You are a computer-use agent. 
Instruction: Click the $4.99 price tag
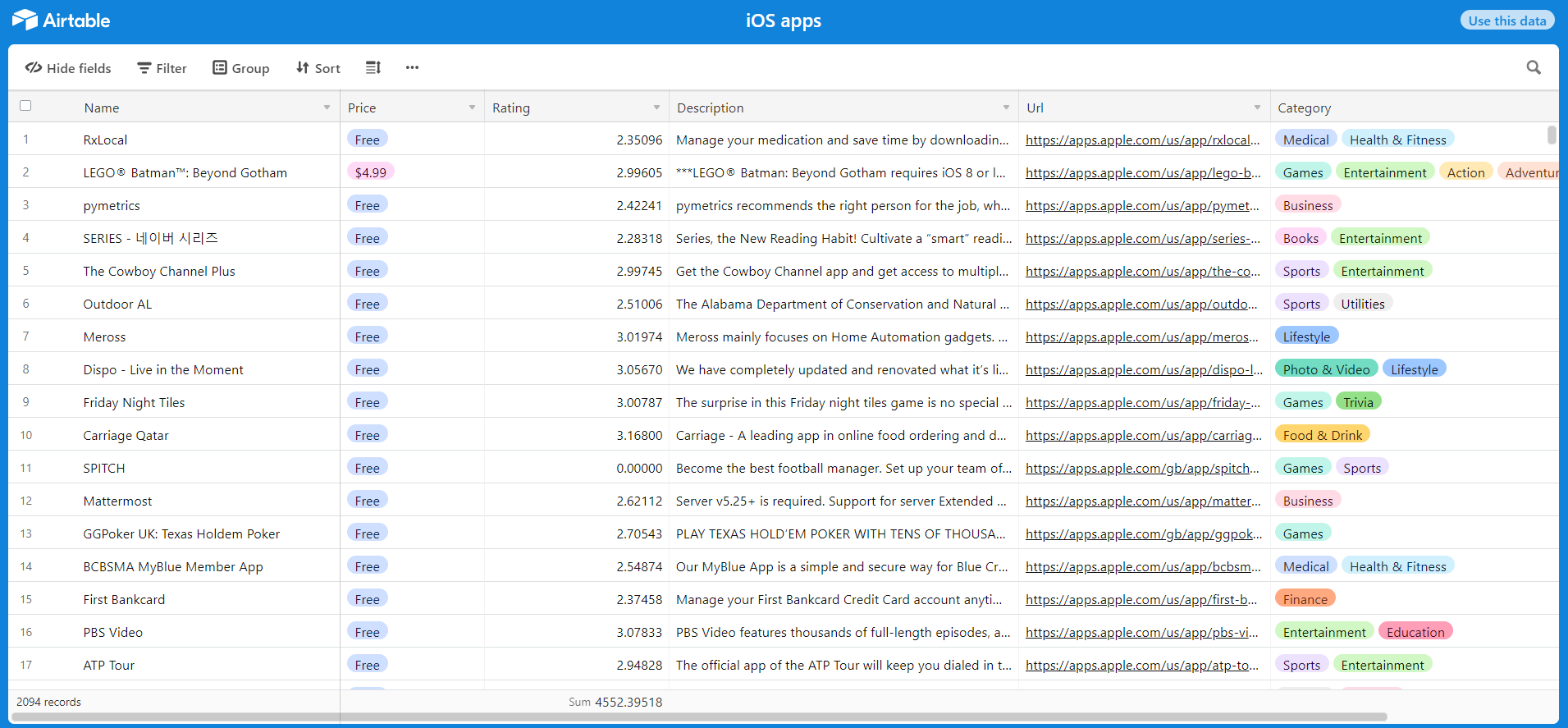pyautogui.click(x=371, y=172)
